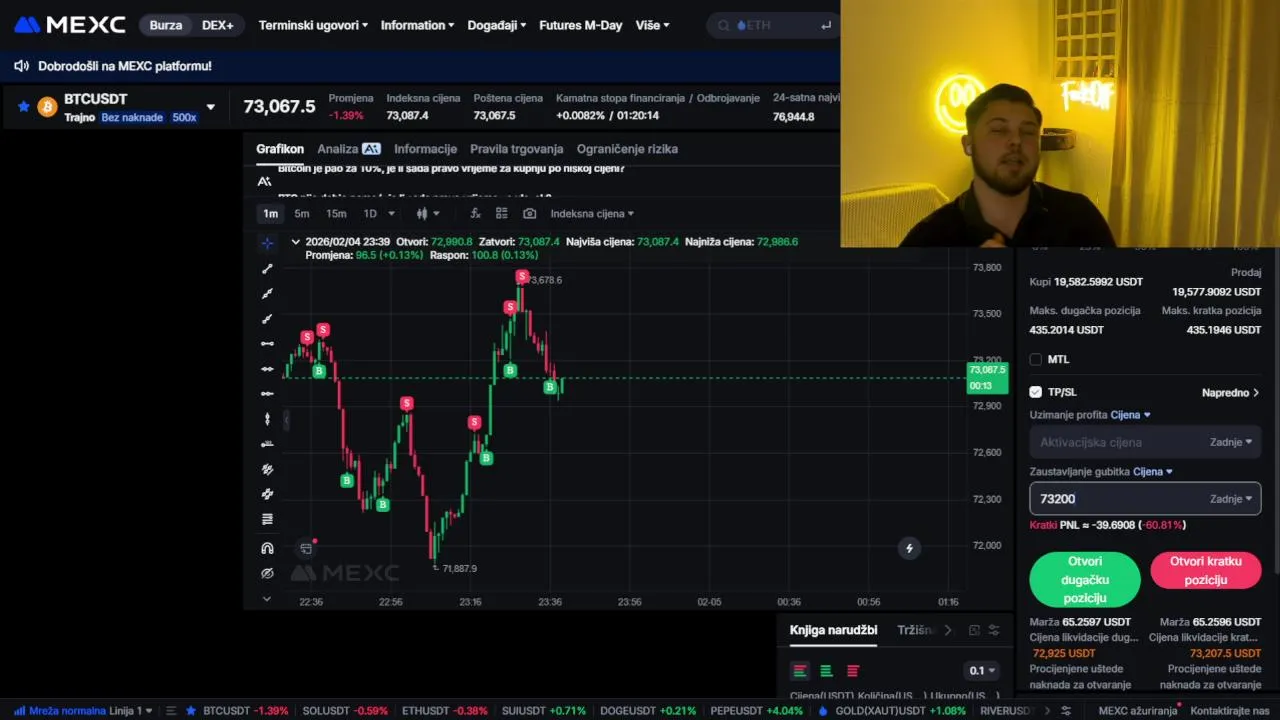Expand more drawing tools chevron
This screenshot has width=1280, height=720.
267,598
